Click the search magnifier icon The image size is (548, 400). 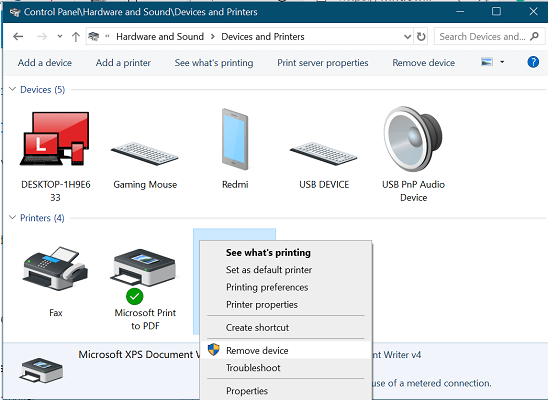click(534, 36)
